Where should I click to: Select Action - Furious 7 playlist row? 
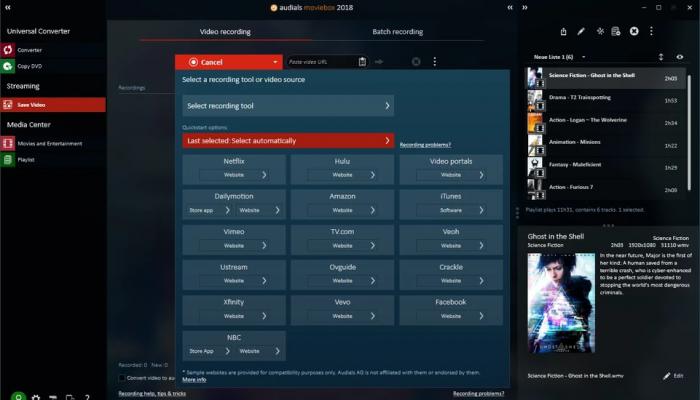(606, 189)
